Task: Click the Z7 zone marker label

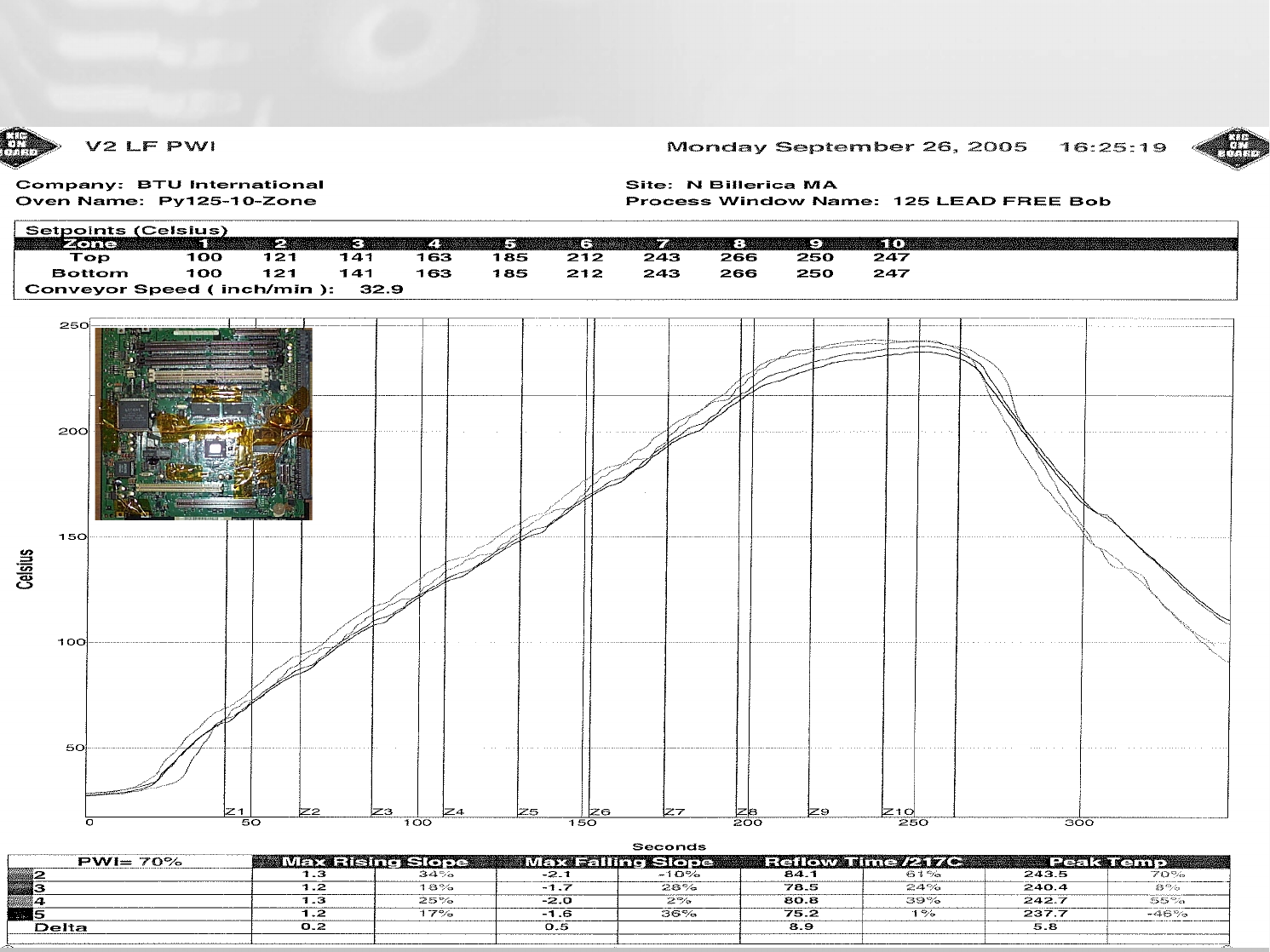Action: point(675,811)
